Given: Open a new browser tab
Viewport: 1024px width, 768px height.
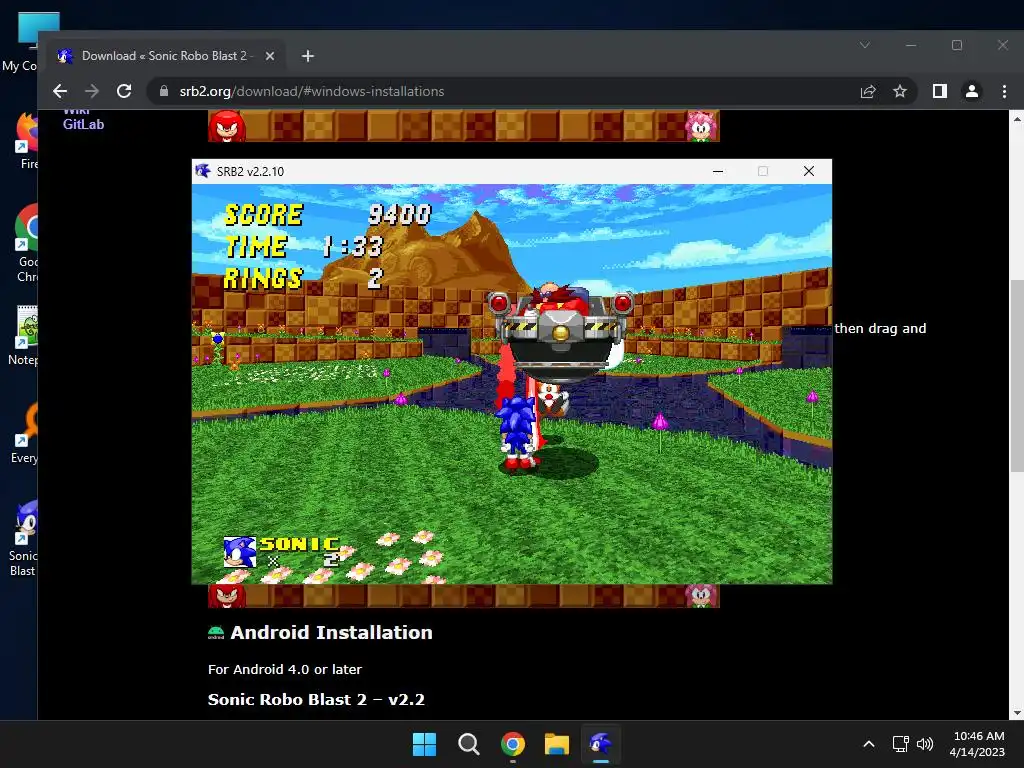Looking at the screenshot, I should (308, 56).
